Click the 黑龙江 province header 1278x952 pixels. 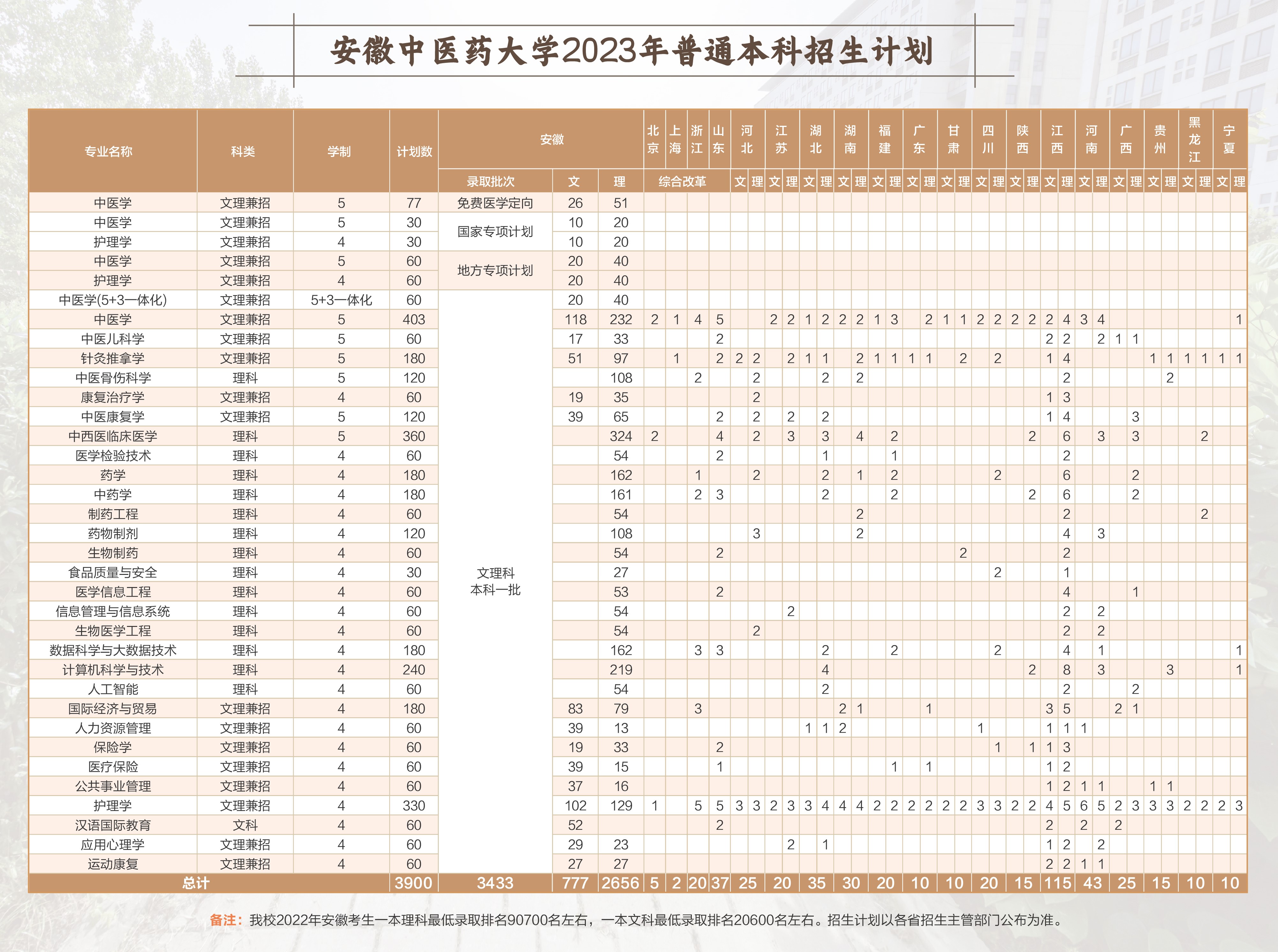point(1195,139)
